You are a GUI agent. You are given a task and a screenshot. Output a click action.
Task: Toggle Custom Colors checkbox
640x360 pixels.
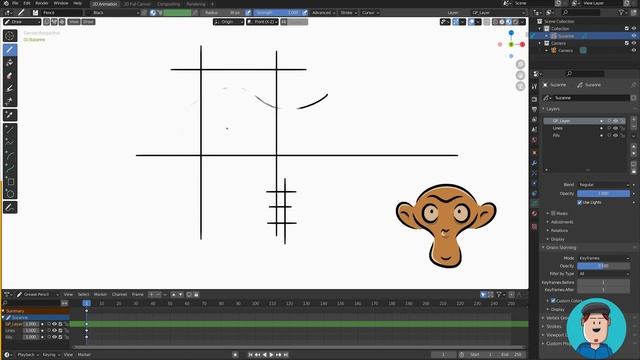point(553,301)
